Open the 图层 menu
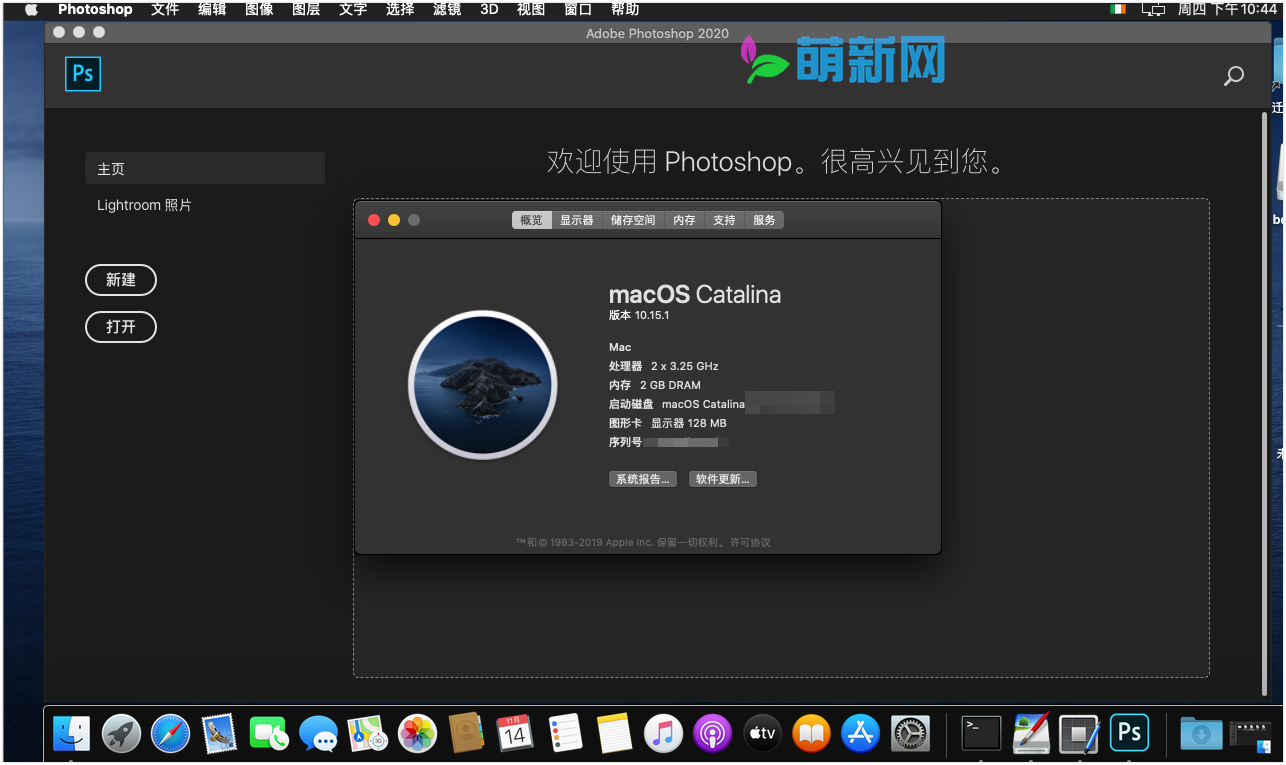Image resolution: width=1286 pixels, height=765 pixels. (306, 9)
